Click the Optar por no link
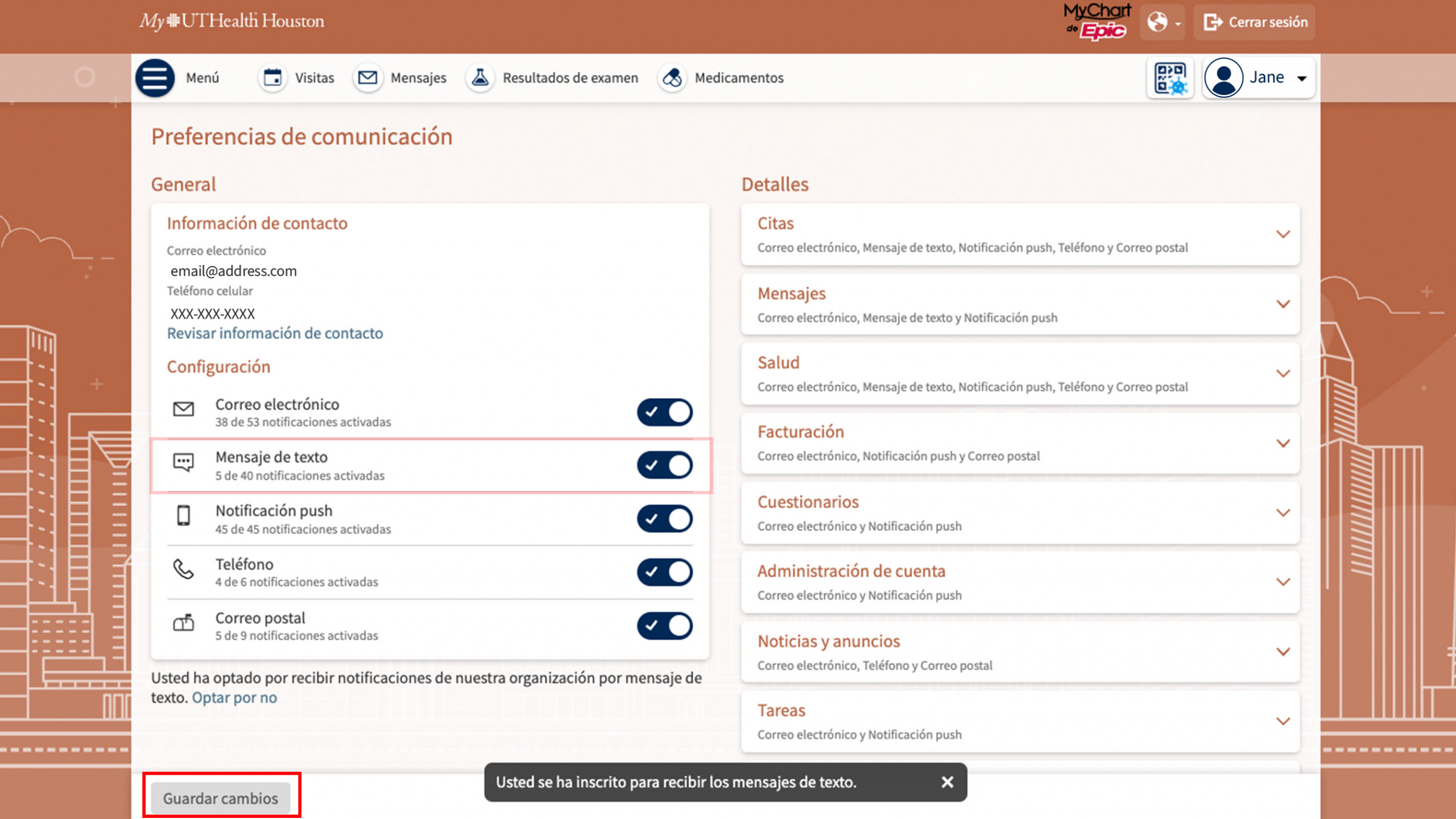This screenshot has height=819, width=1456. click(234, 697)
